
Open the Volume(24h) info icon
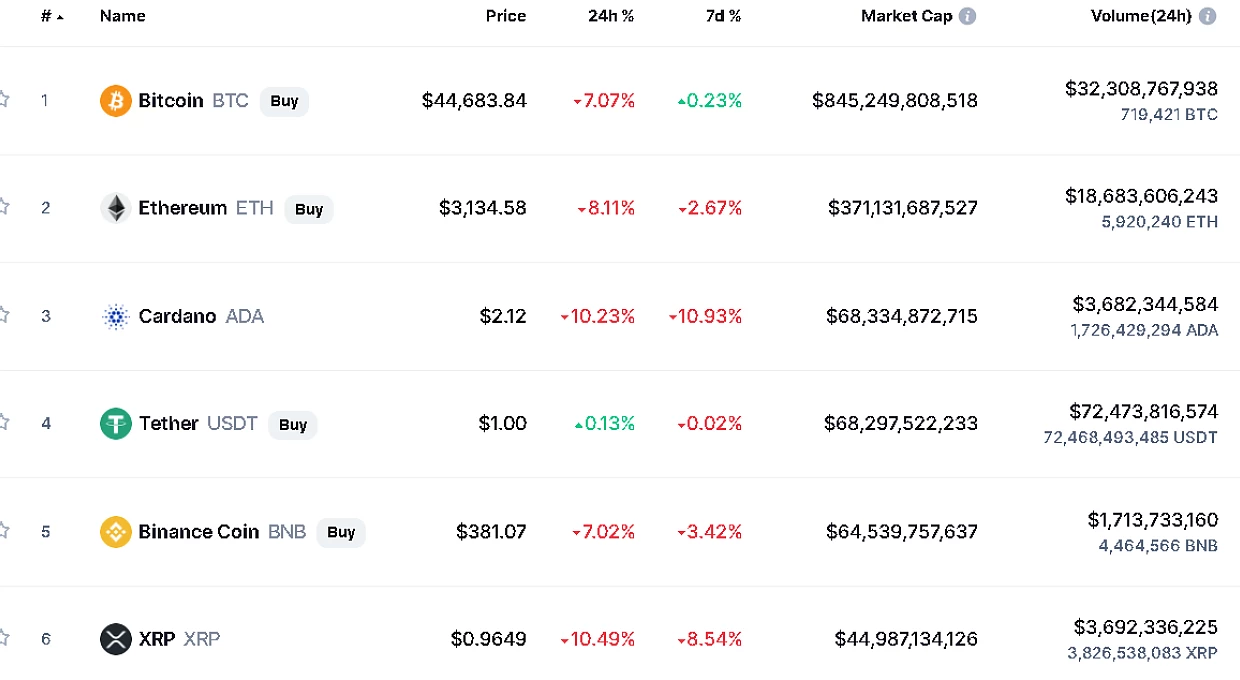1208,16
